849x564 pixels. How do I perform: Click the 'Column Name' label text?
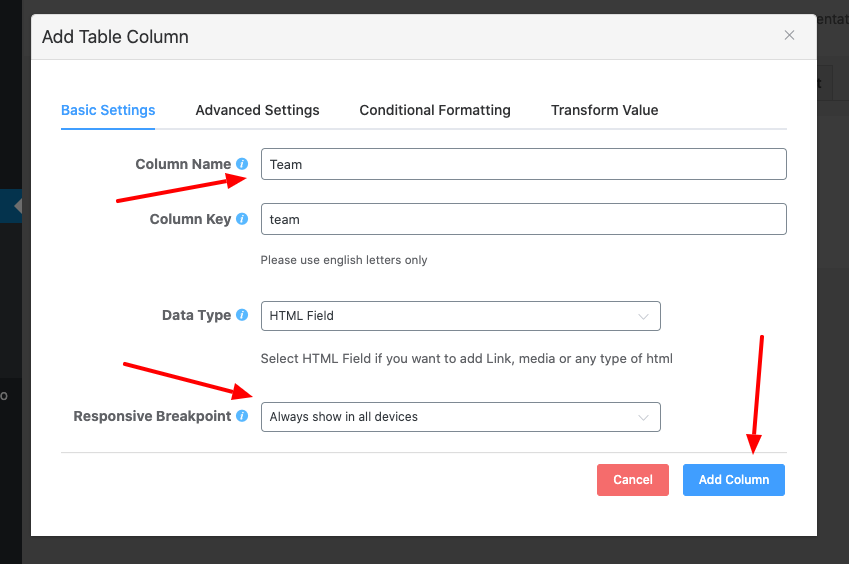pos(183,164)
